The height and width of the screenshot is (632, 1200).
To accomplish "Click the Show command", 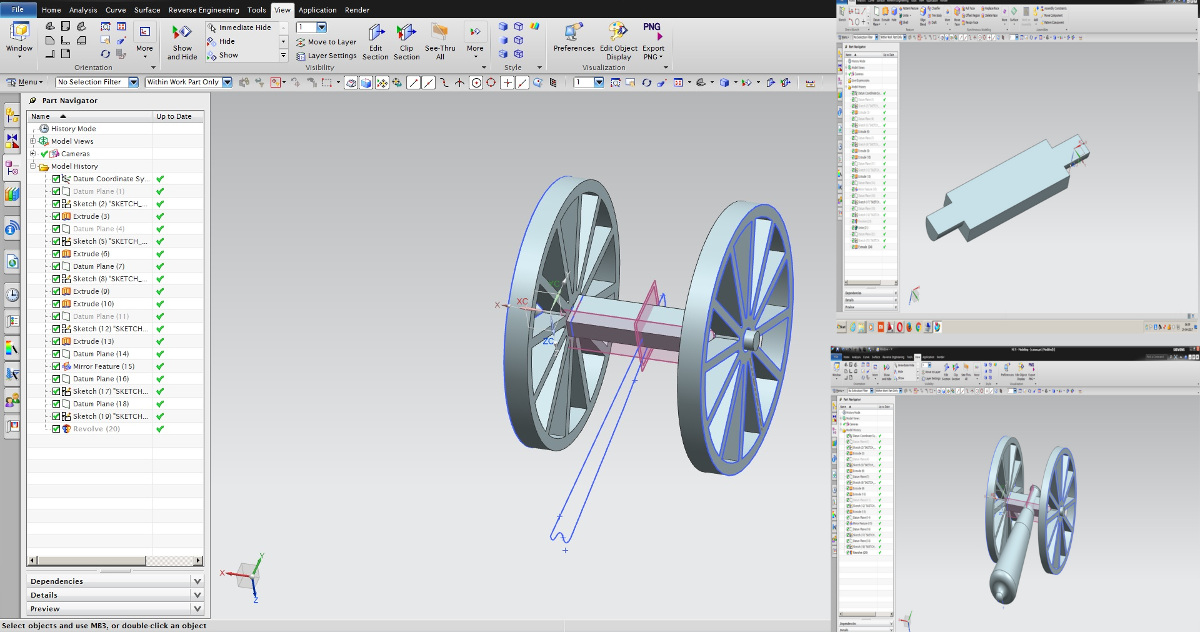I will point(222,56).
